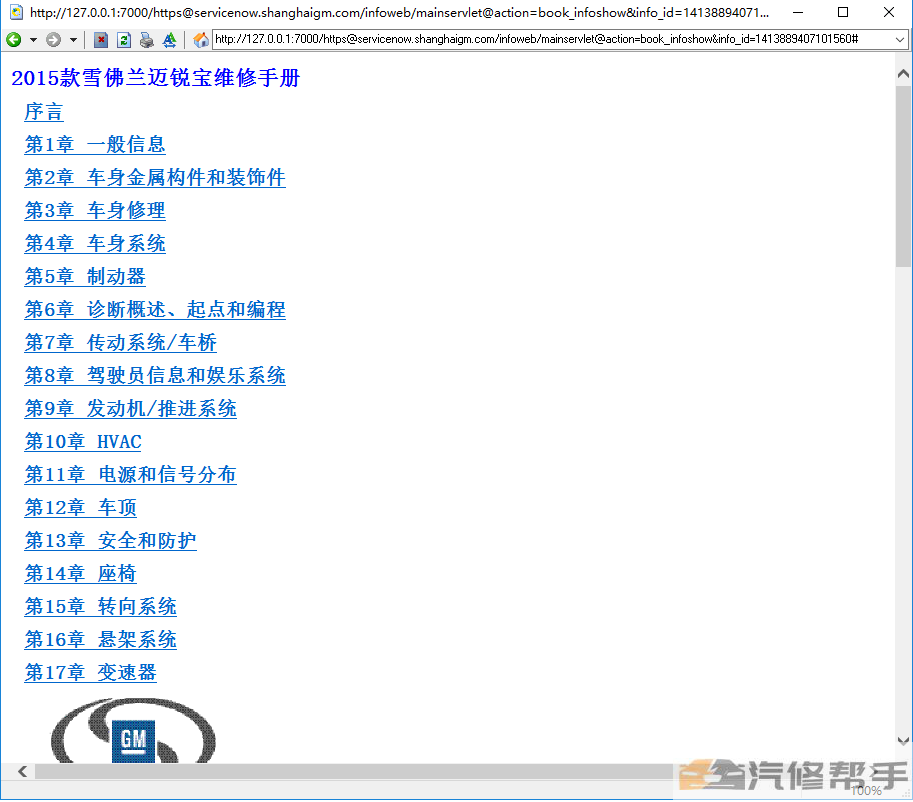Open 第9章 发动机/推进系统
This screenshot has width=913, height=802.
point(130,409)
